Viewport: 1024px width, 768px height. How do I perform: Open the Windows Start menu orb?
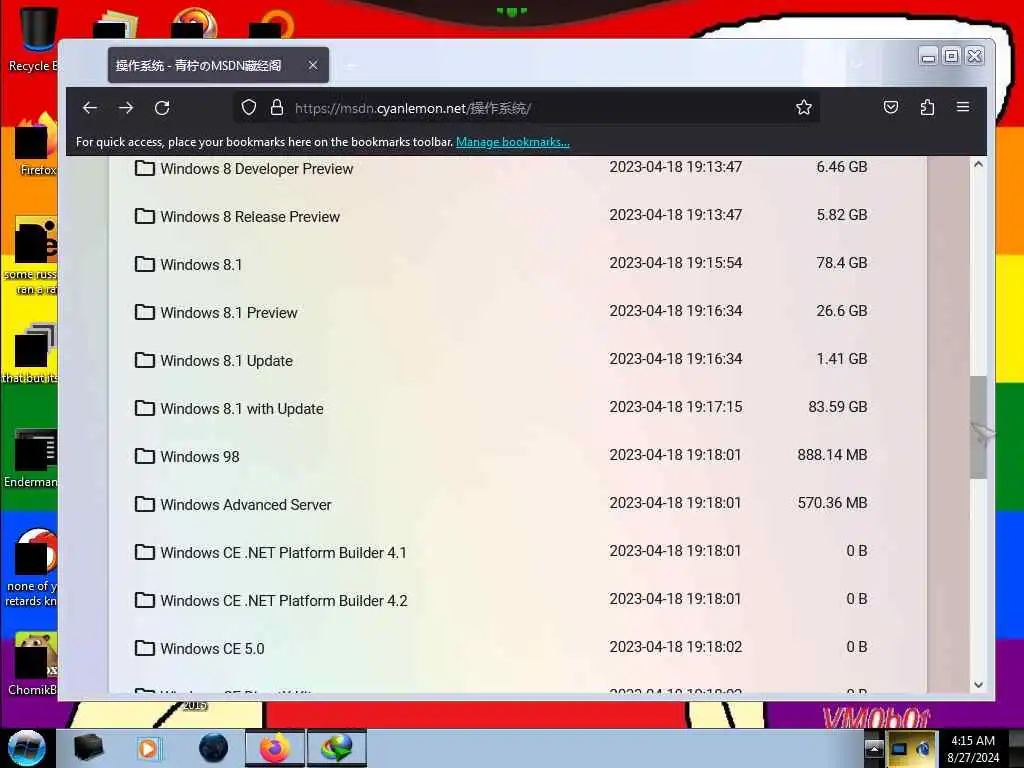pos(27,748)
